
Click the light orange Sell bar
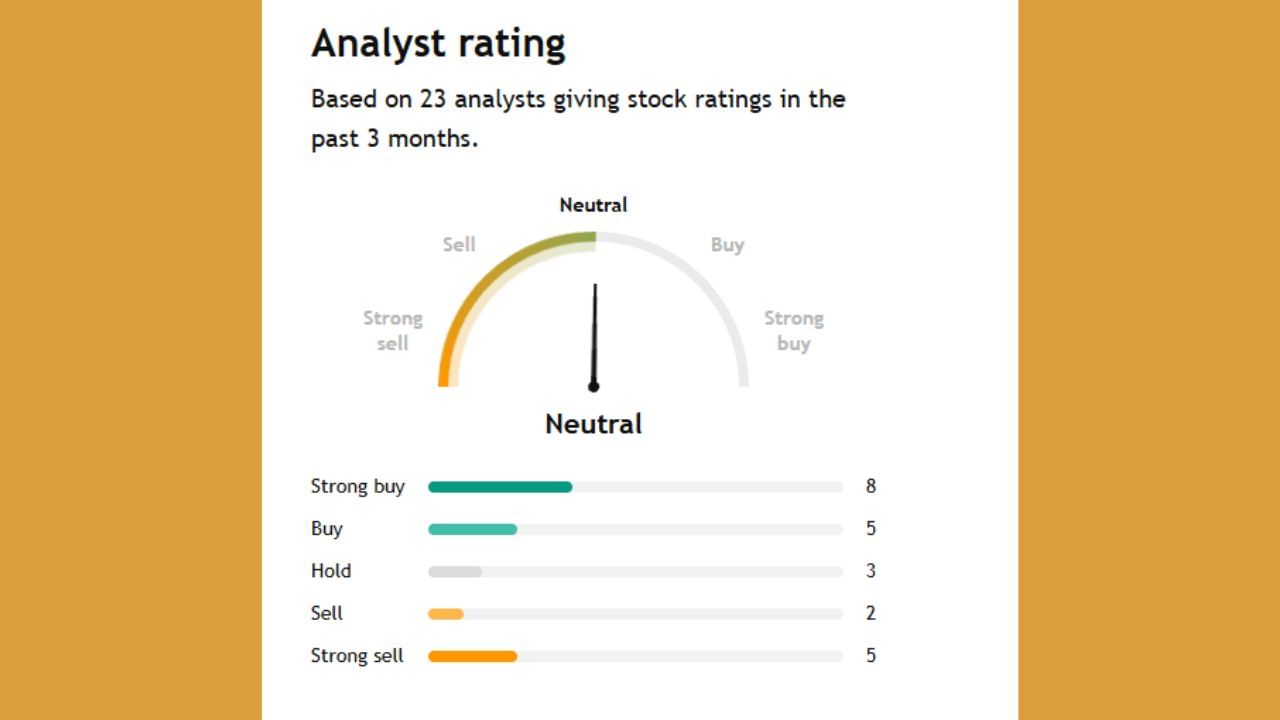click(446, 614)
